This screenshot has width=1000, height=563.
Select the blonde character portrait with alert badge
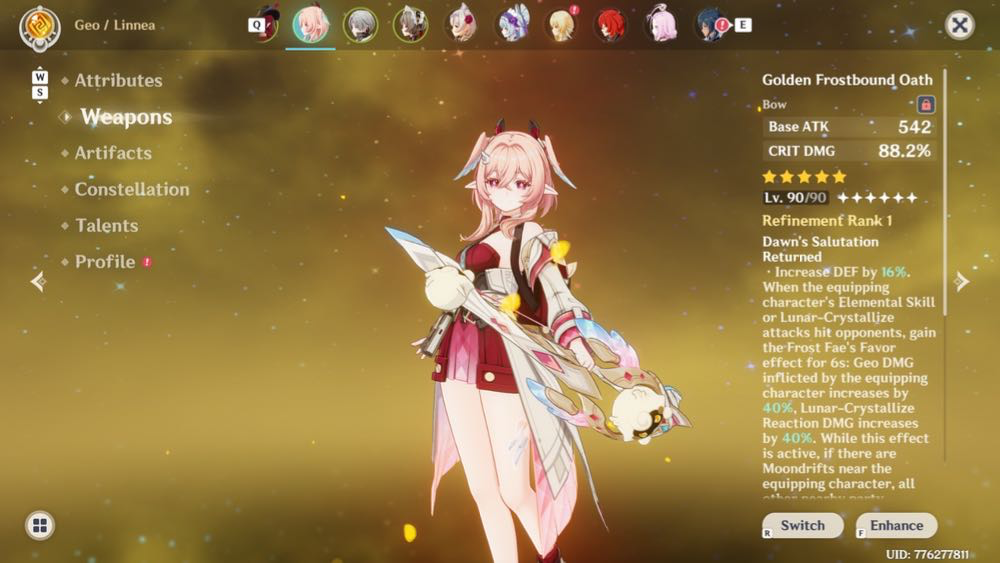561,26
